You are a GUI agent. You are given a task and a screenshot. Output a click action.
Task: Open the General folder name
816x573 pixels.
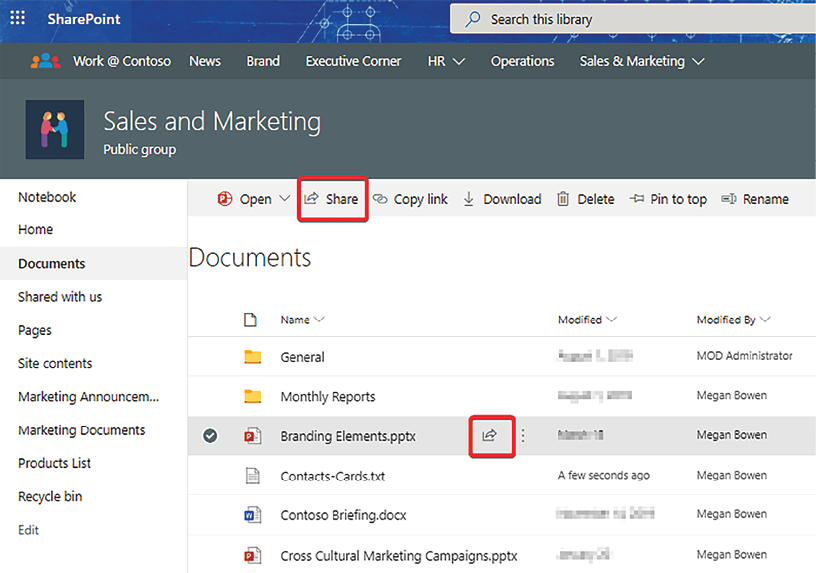tap(302, 357)
